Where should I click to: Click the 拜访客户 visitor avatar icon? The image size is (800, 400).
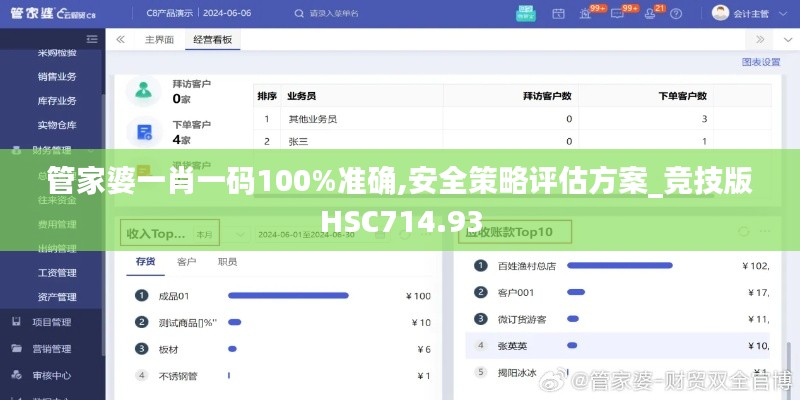144,92
